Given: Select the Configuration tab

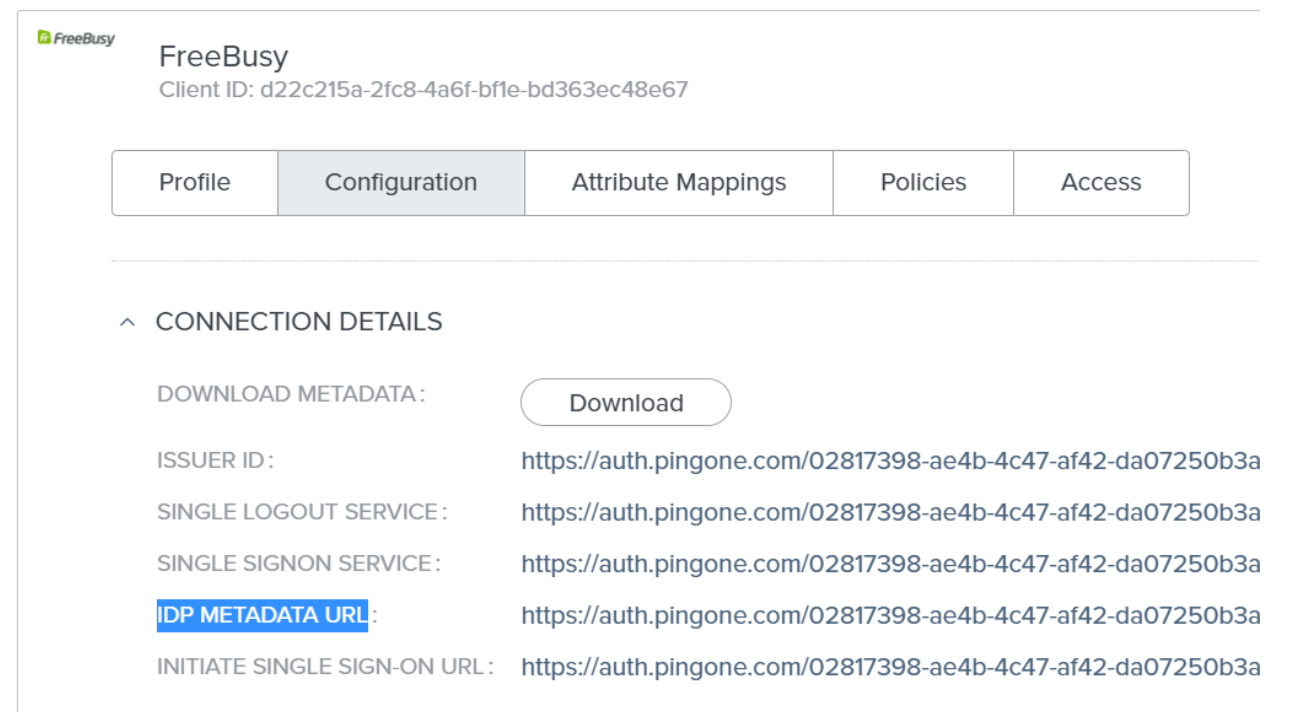Looking at the screenshot, I should [401, 183].
